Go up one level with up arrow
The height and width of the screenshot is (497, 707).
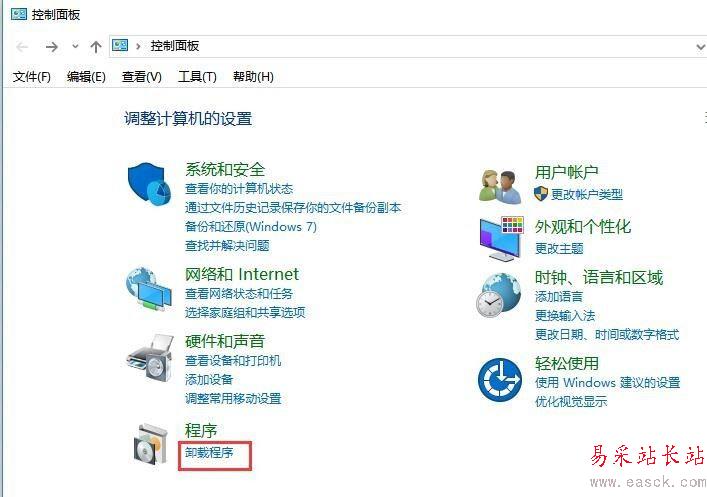coord(96,46)
